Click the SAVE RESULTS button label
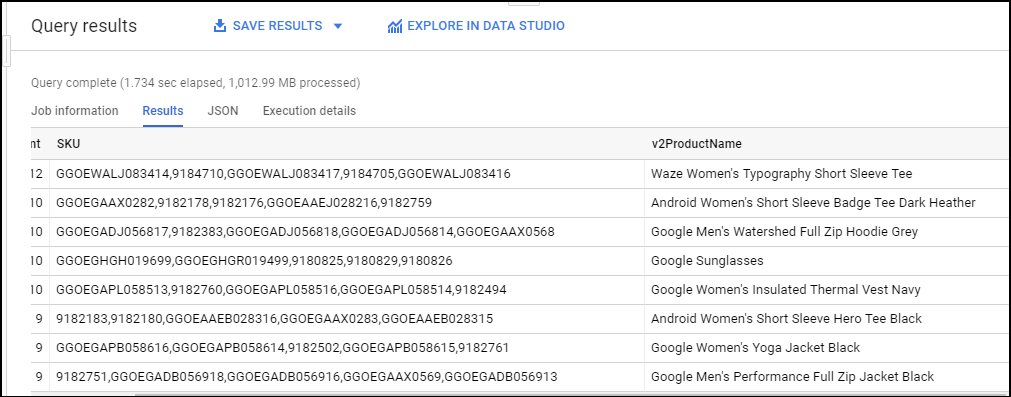Image resolution: width=1011 pixels, height=397 pixels. click(x=277, y=26)
